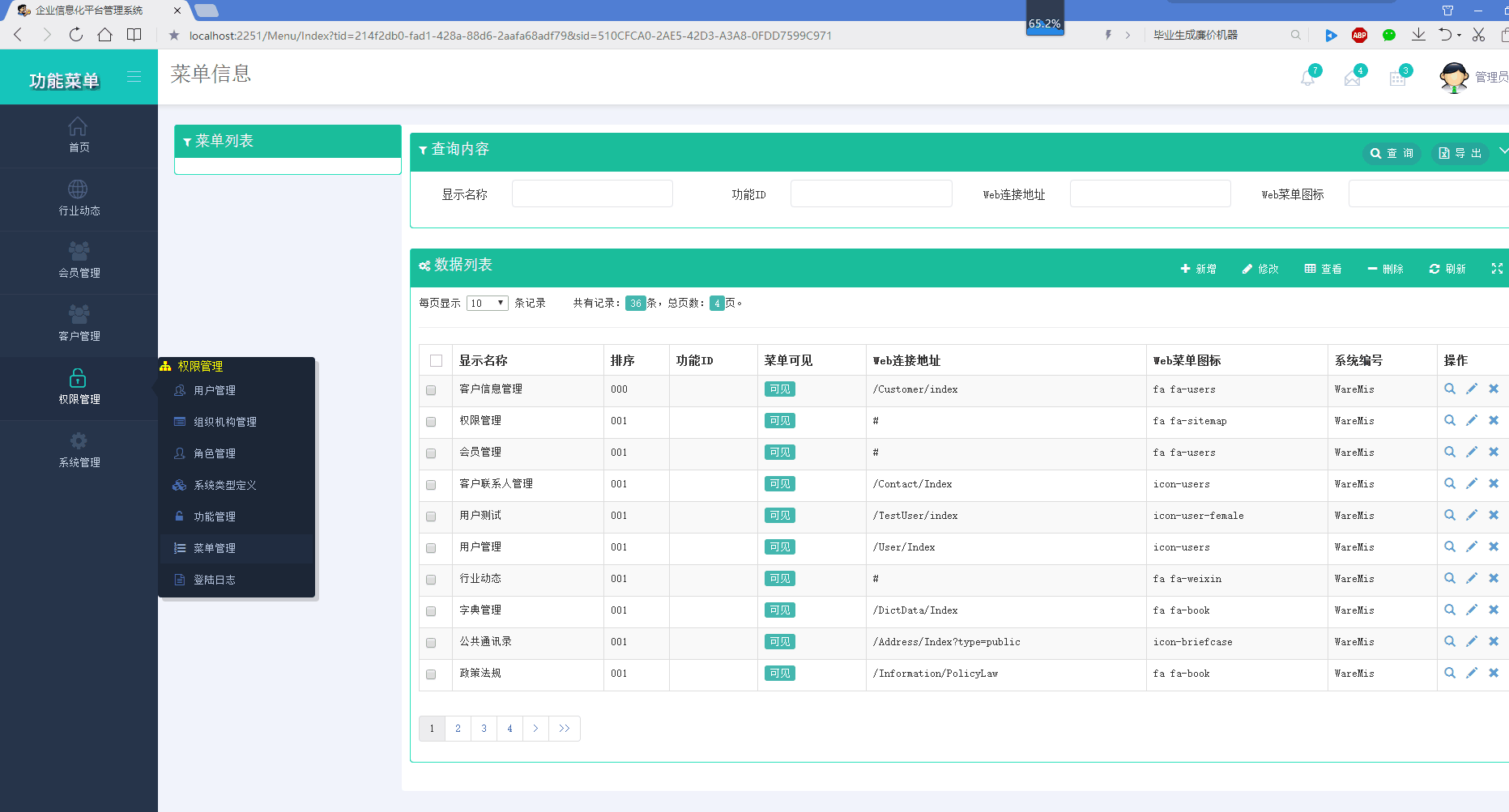
Task: Click the hamburger icon next to 功能菜单
Action: (134, 77)
